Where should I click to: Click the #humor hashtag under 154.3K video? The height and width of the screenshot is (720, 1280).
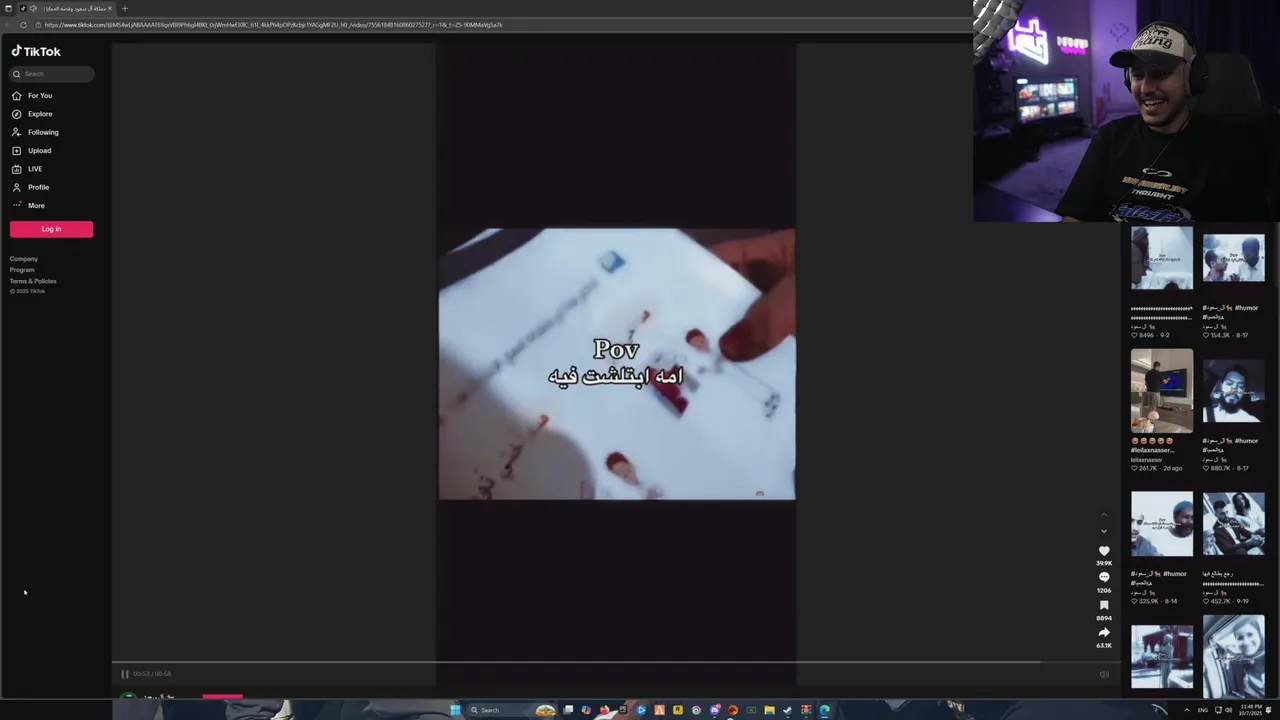pyautogui.click(x=1246, y=308)
